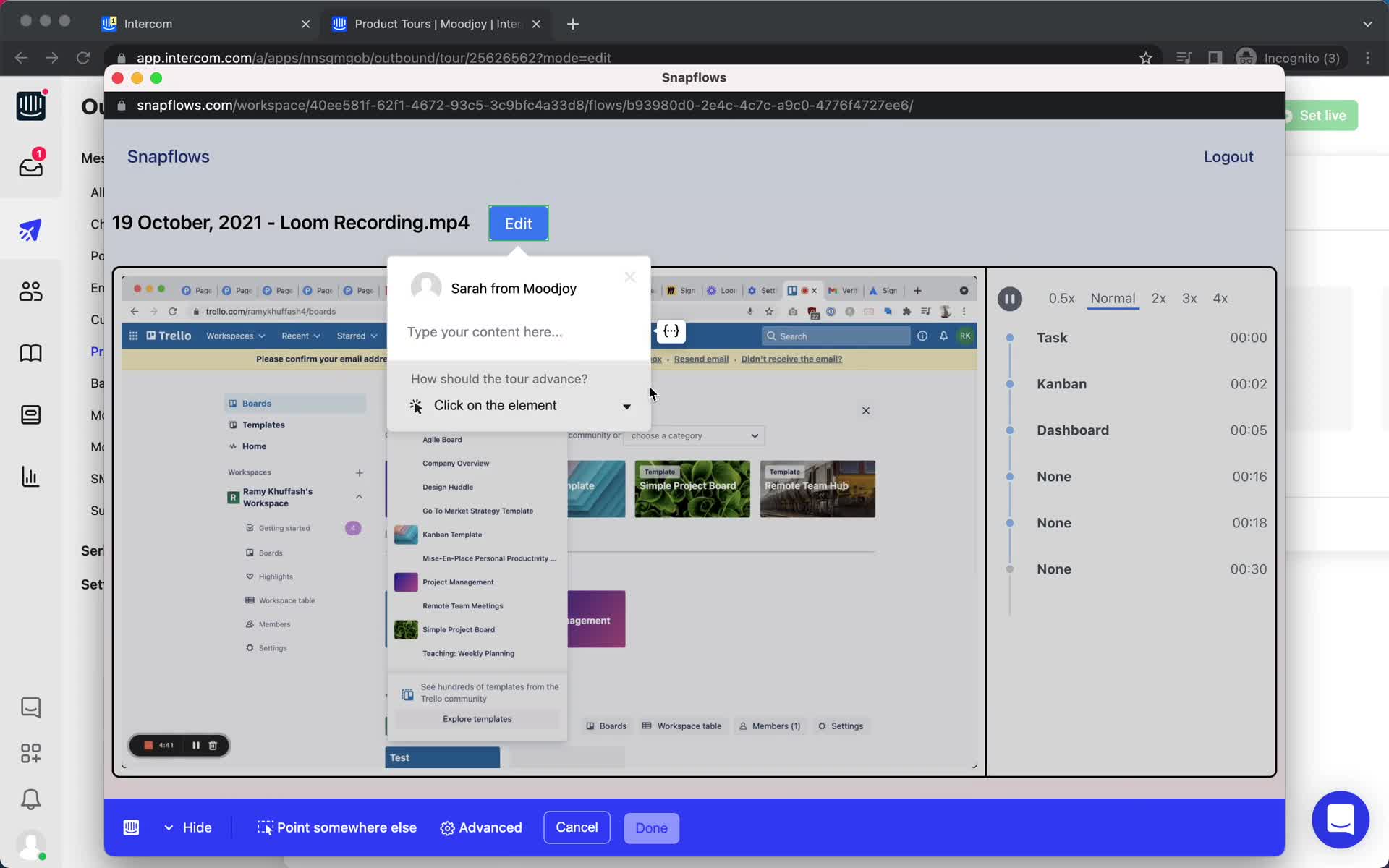Viewport: 1389px width, 868px height.
Task: Select the 2x playback speed option
Action: (1159, 298)
